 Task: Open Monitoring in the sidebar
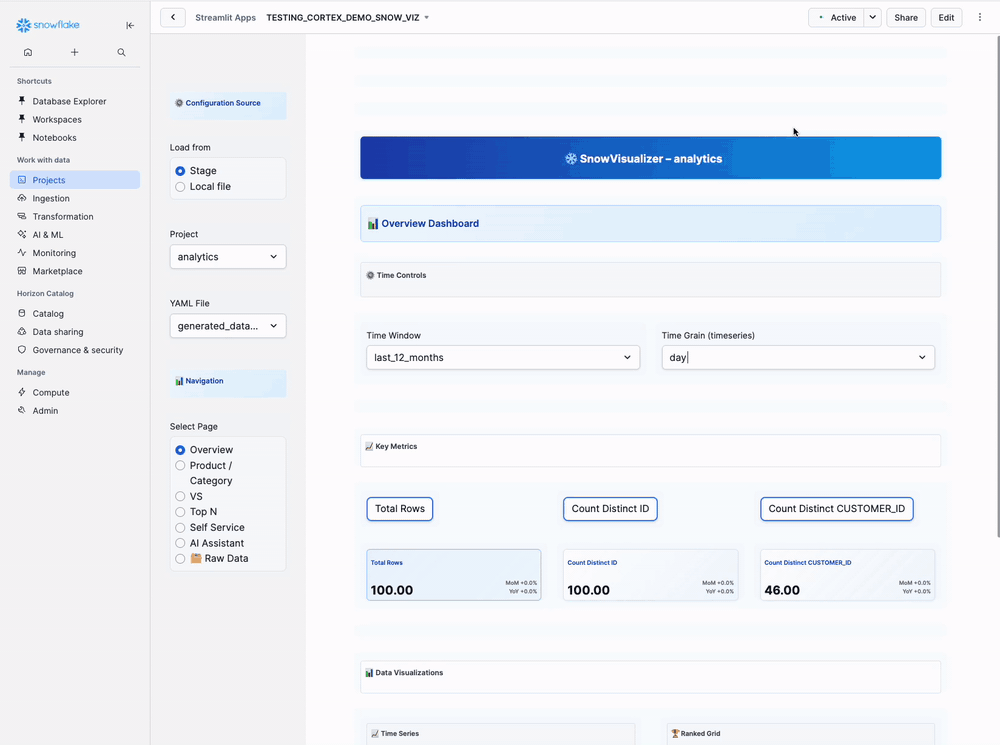[x=54, y=253]
